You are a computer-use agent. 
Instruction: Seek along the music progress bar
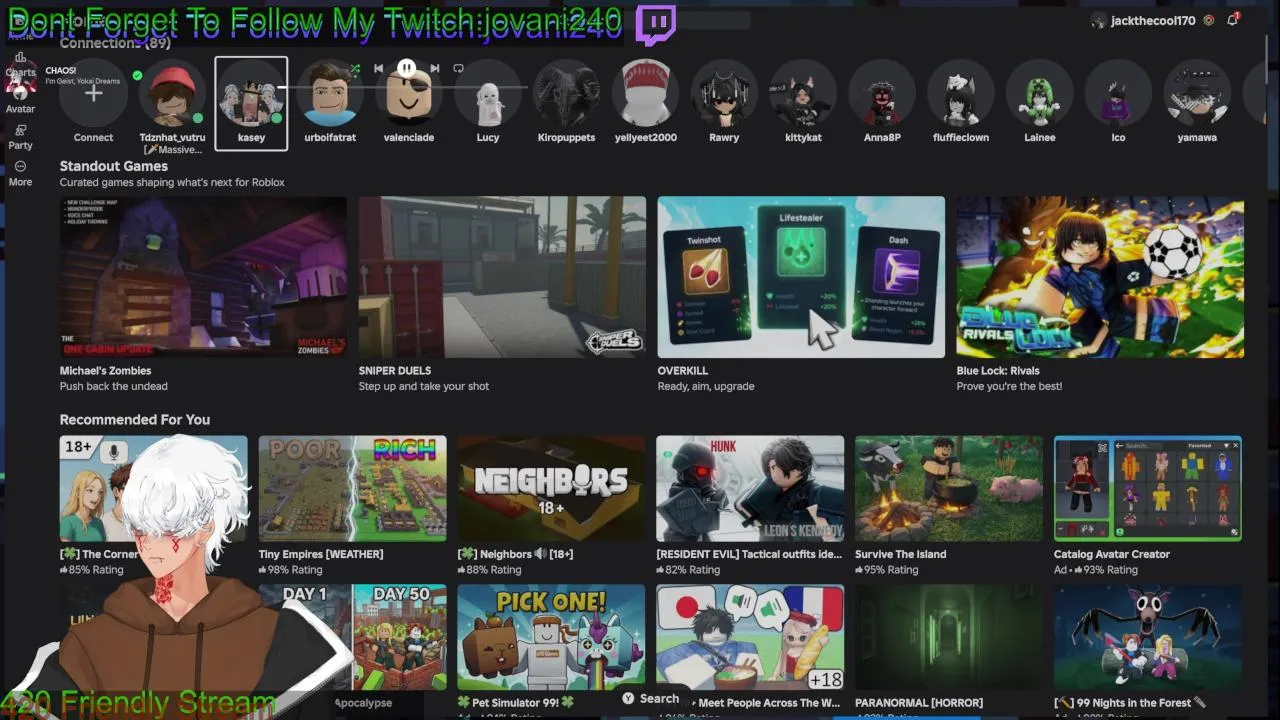406,87
